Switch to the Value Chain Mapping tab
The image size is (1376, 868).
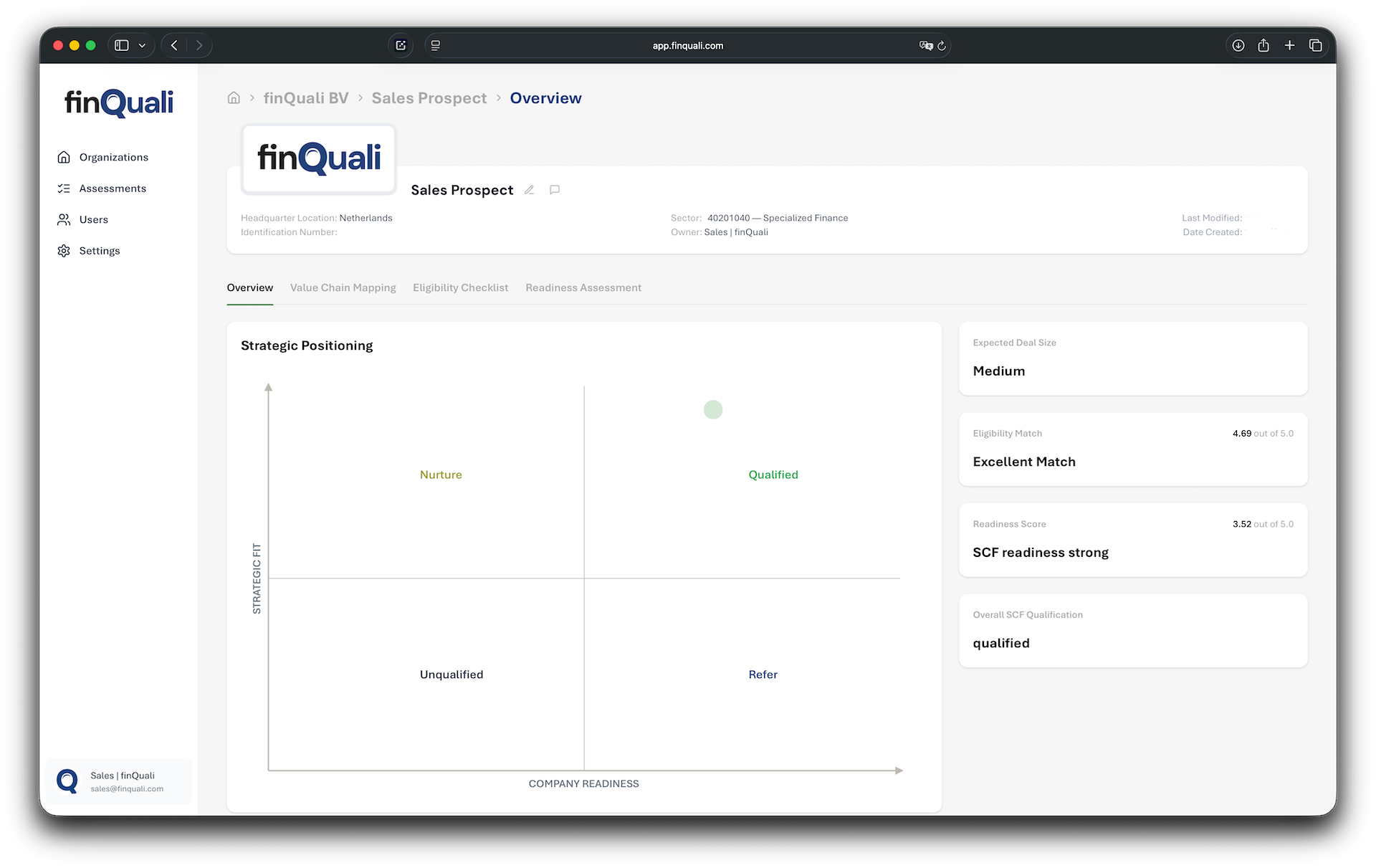(x=343, y=287)
